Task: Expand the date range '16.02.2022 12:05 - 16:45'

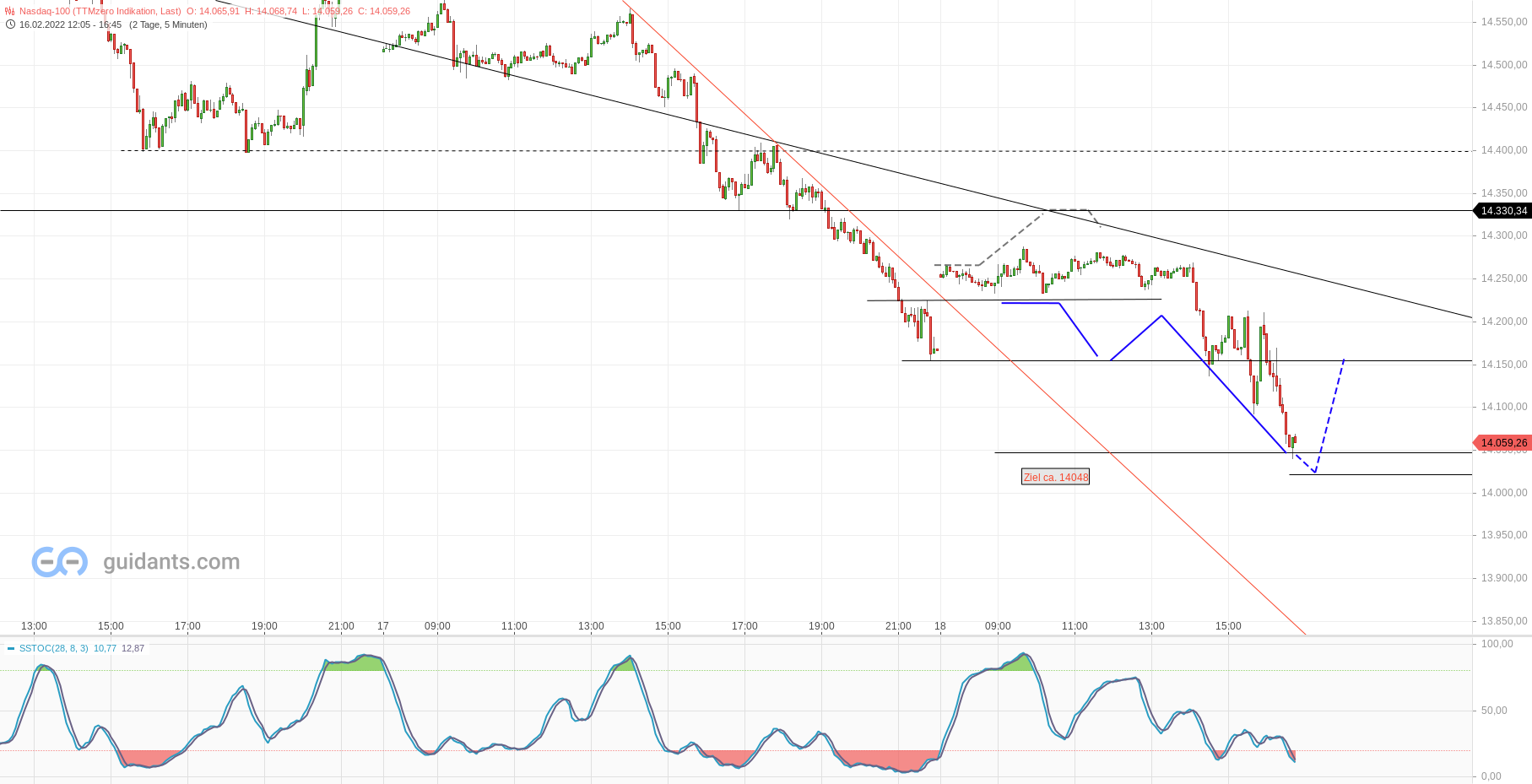Action: tap(72, 24)
